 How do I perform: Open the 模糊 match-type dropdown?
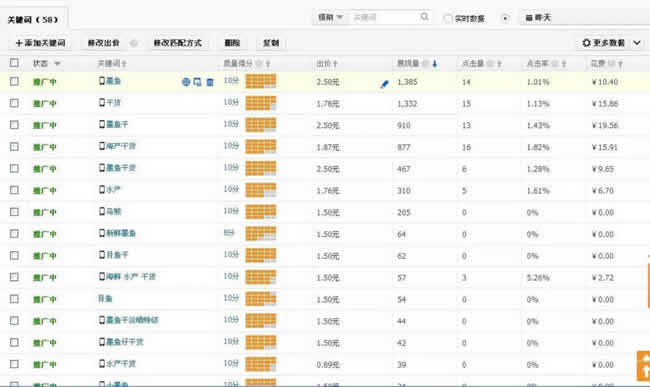(330, 17)
